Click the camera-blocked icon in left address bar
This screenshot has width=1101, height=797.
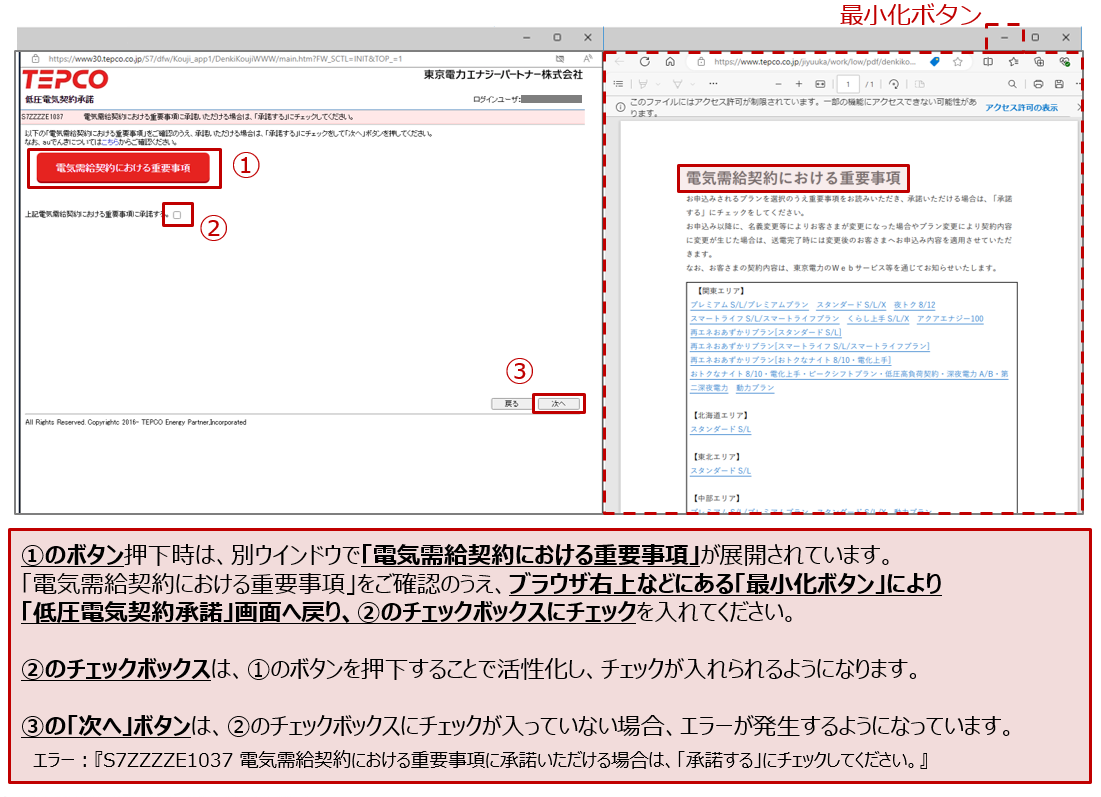560,59
